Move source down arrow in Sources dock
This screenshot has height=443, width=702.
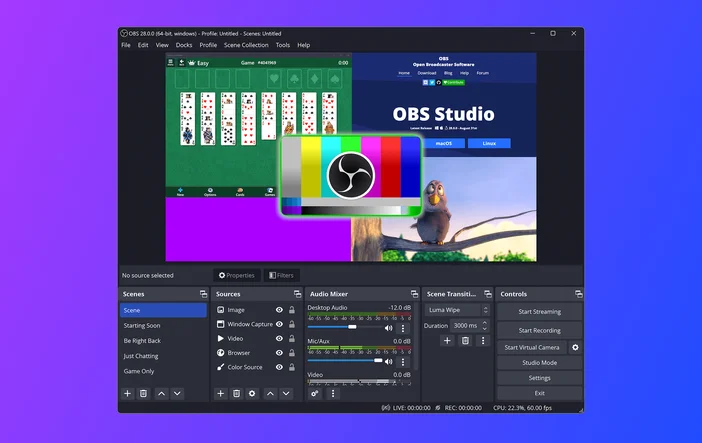[x=286, y=393]
